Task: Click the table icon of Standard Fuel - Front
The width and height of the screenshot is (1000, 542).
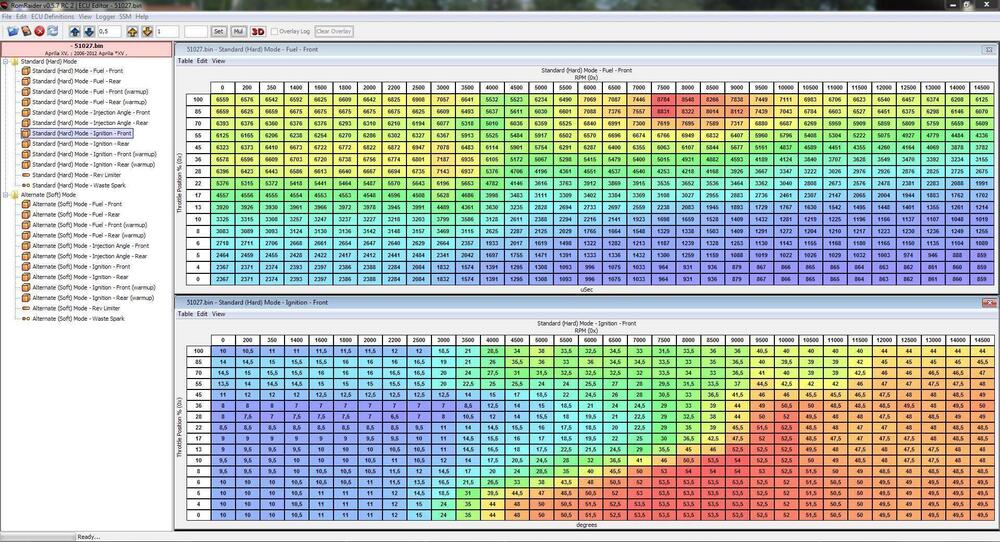Action: tap(26, 71)
